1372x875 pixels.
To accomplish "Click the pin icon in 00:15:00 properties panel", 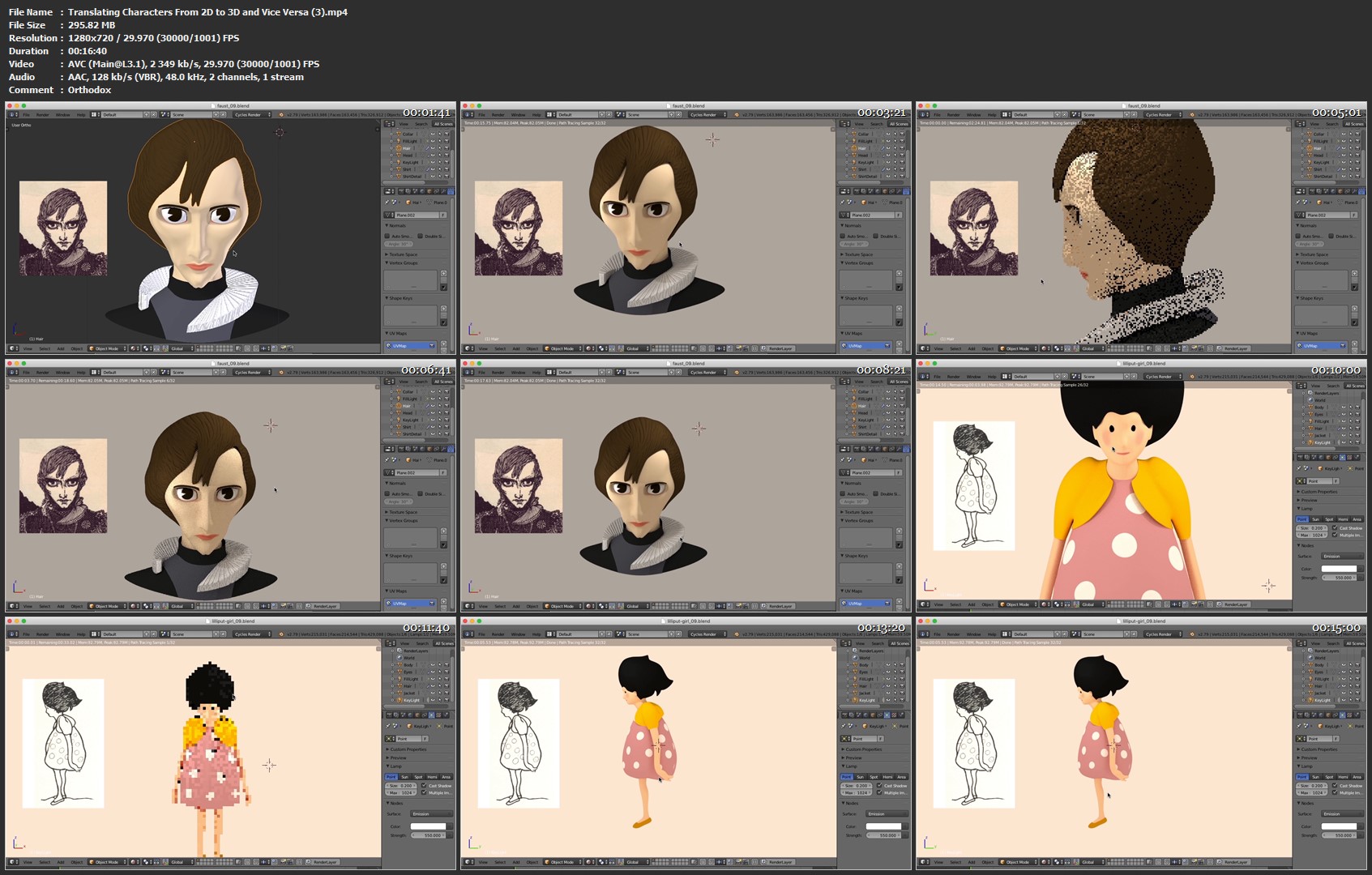I will pos(1298,726).
